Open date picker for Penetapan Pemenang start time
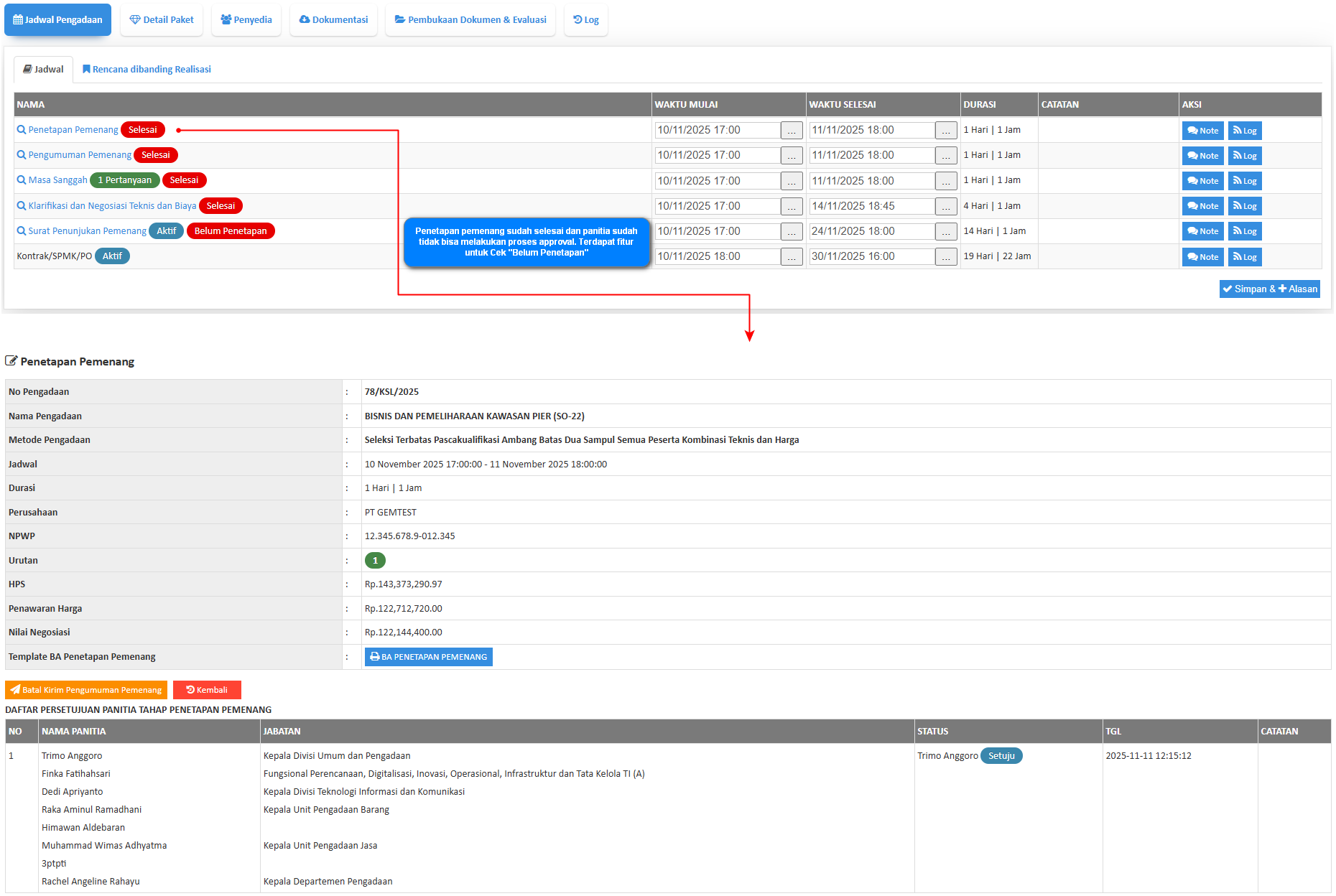Image resolution: width=1336 pixels, height=896 pixels. [791, 131]
